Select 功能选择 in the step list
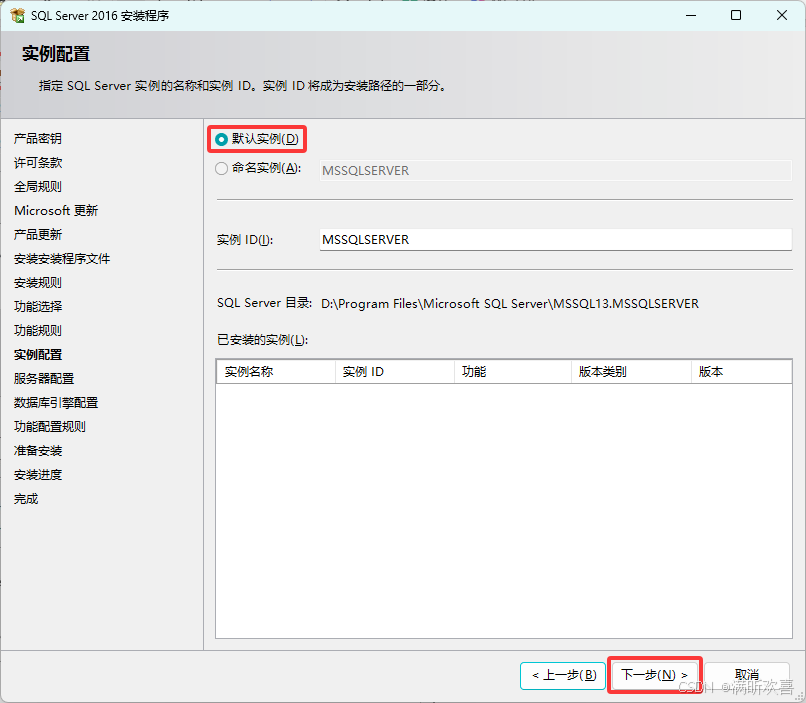 pyautogui.click(x=38, y=307)
